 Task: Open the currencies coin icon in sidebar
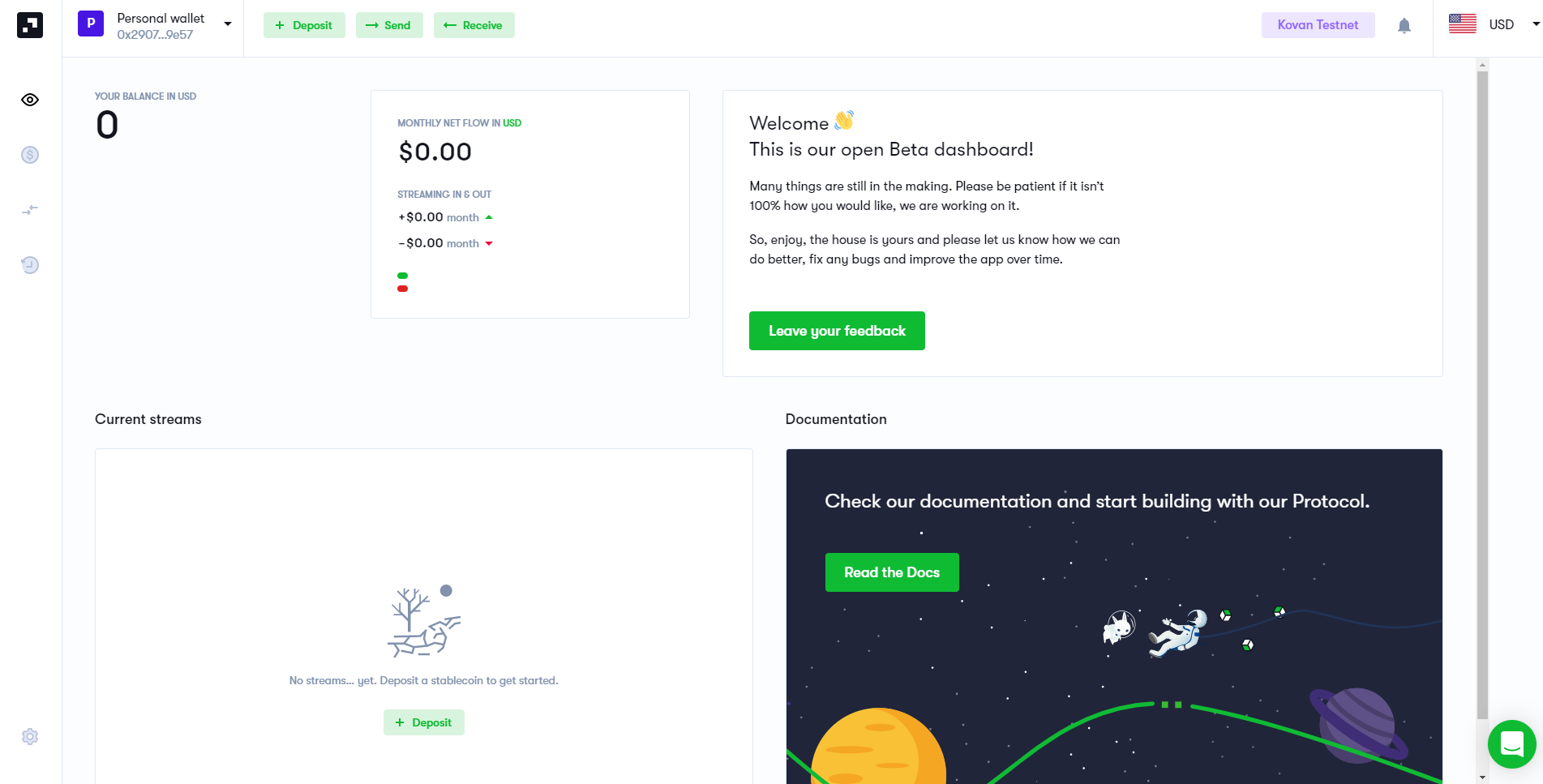(x=29, y=155)
